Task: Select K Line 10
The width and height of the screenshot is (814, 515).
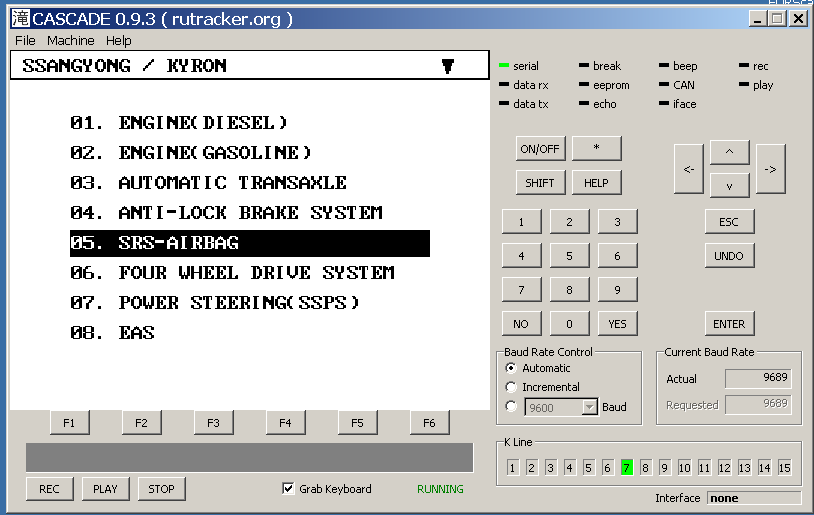Action: [x=684, y=468]
